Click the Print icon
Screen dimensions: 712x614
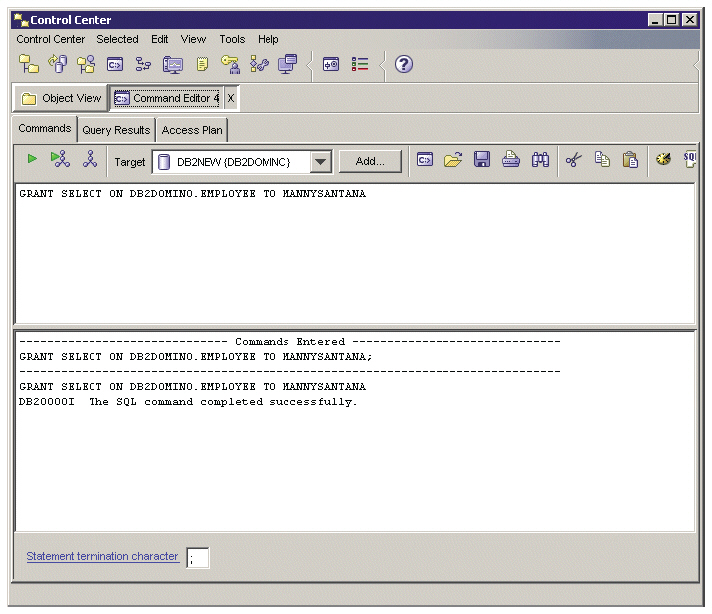(x=511, y=159)
